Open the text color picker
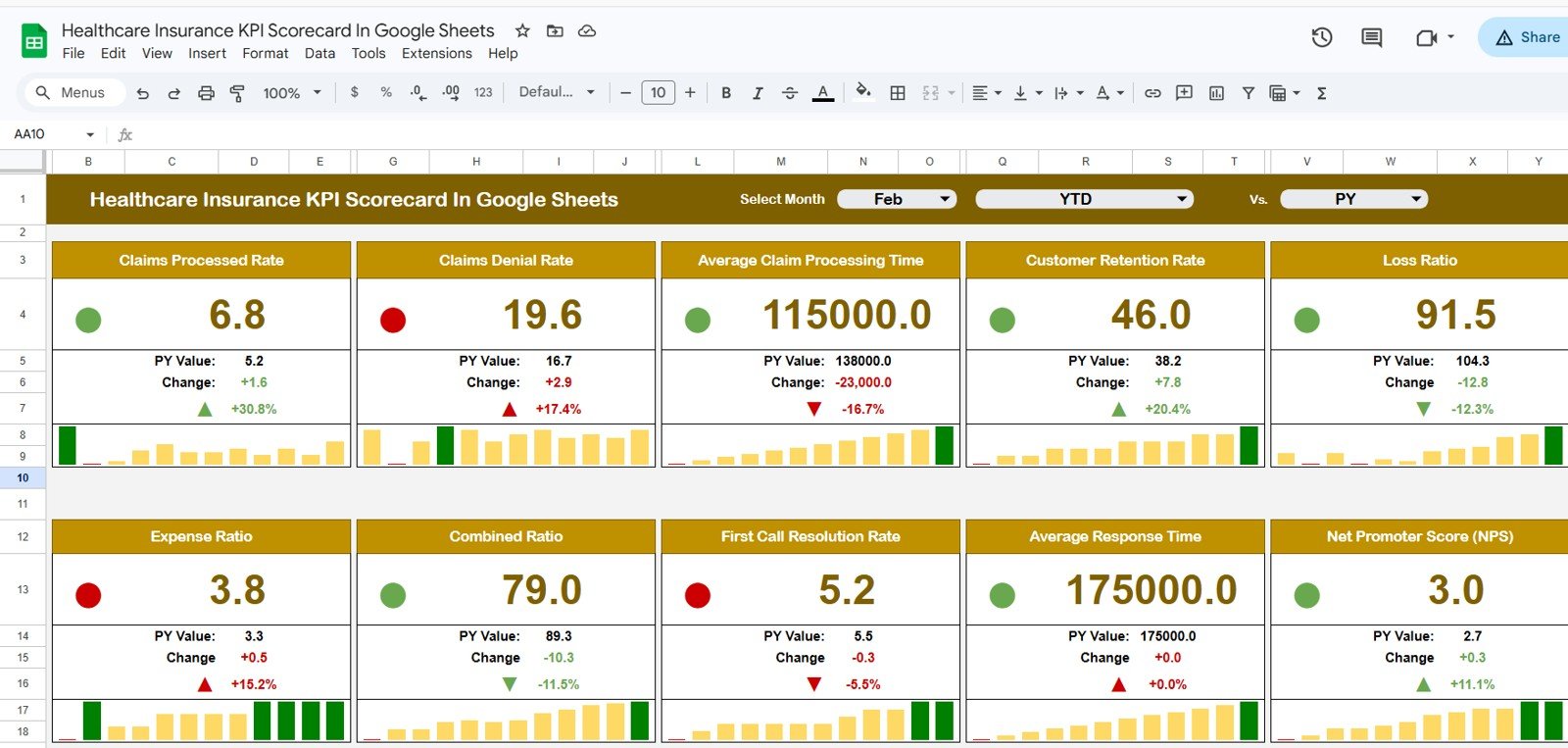Screen dimensions: 1568x748 (823, 93)
